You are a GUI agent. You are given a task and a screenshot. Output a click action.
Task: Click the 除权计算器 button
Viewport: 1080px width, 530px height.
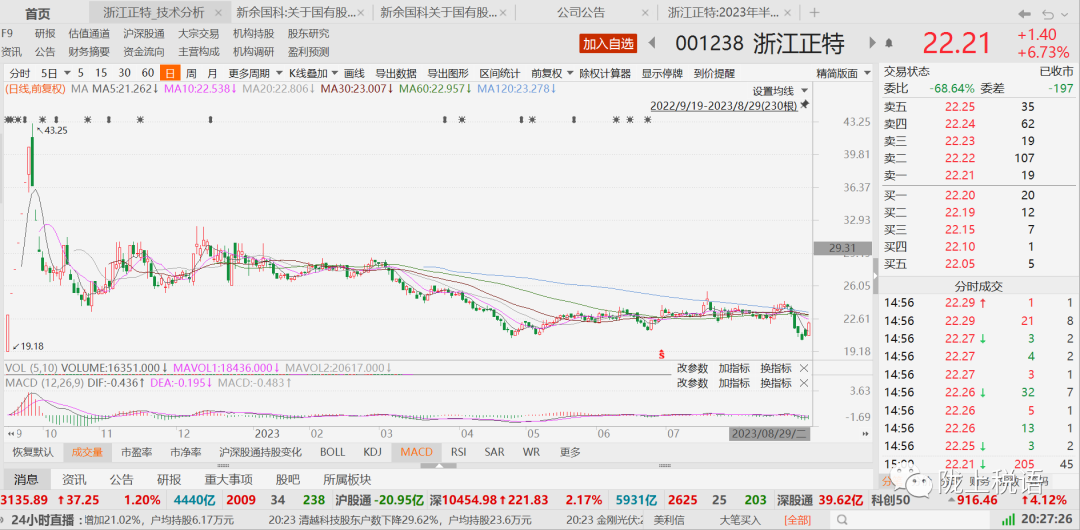(605, 73)
